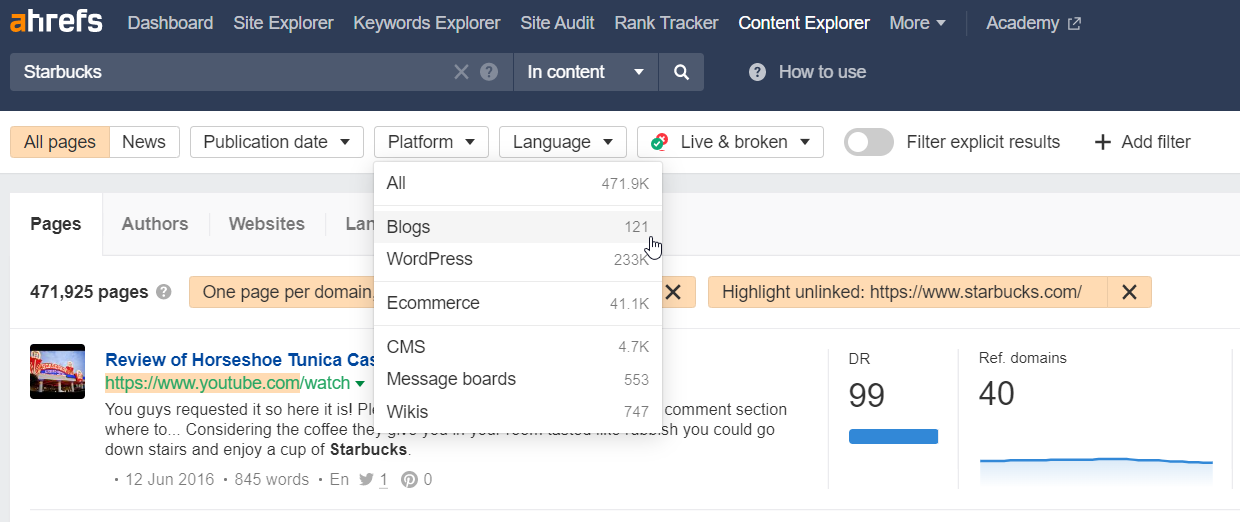
Task: Click the plus icon for Add filter
Action: (1103, 142)
